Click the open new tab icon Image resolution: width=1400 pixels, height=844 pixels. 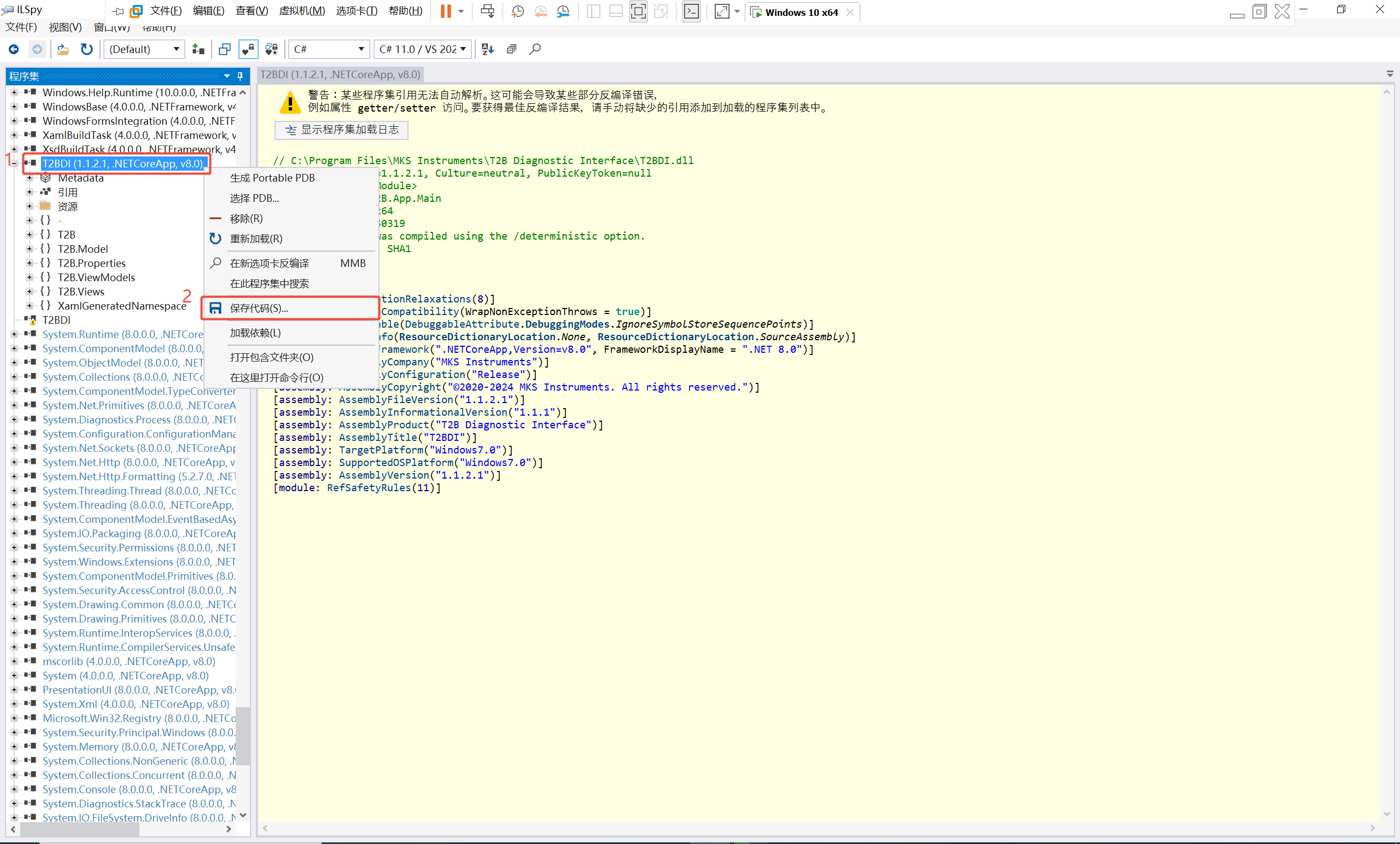click(x=224, y=49)
